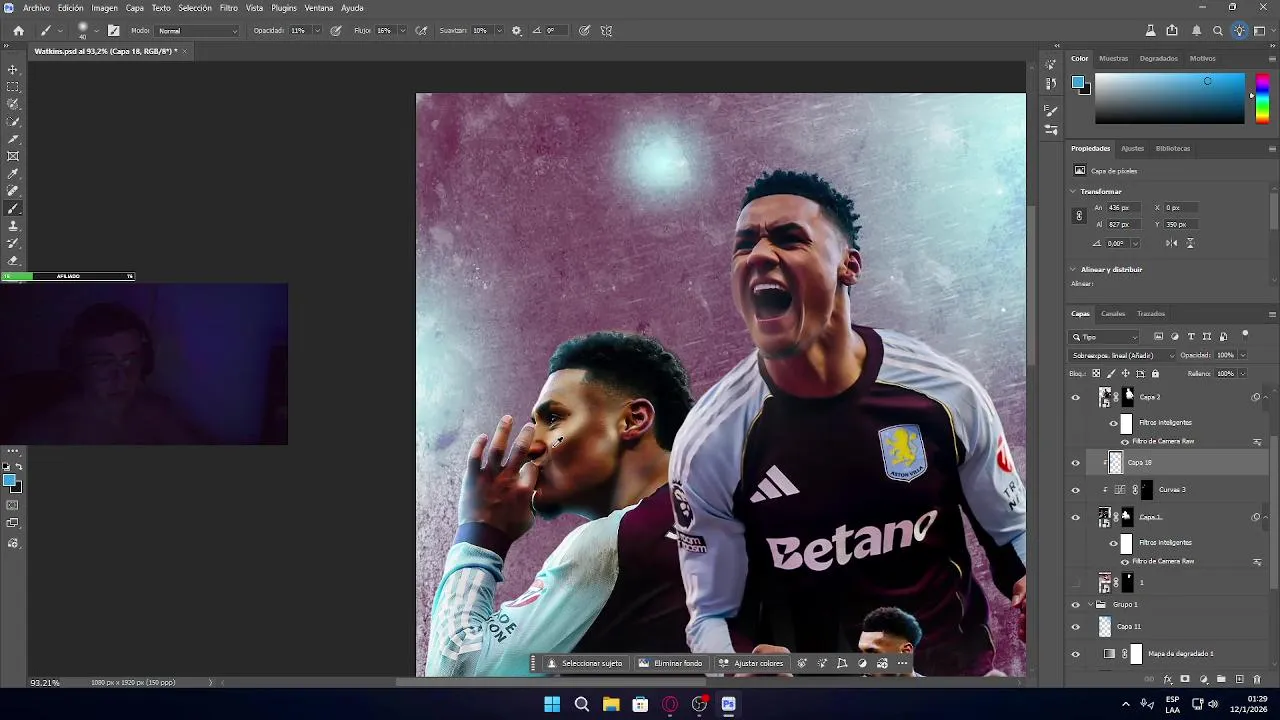Screen dimensions: 1280x720
Task: Show the hidden layer named 1
Action: (1076, 582)
